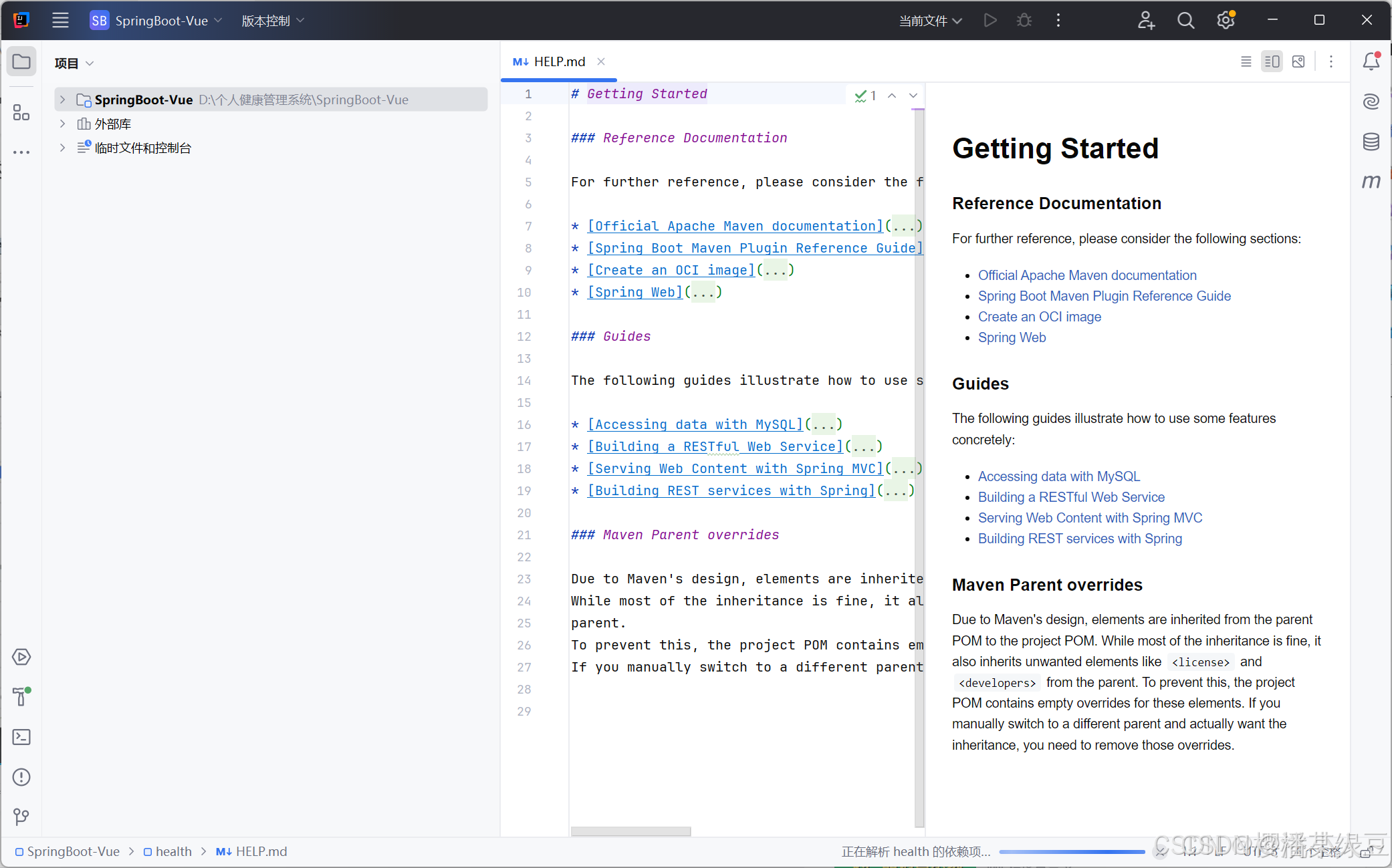Click [Spring Web] link text in editor

[635, 292]
